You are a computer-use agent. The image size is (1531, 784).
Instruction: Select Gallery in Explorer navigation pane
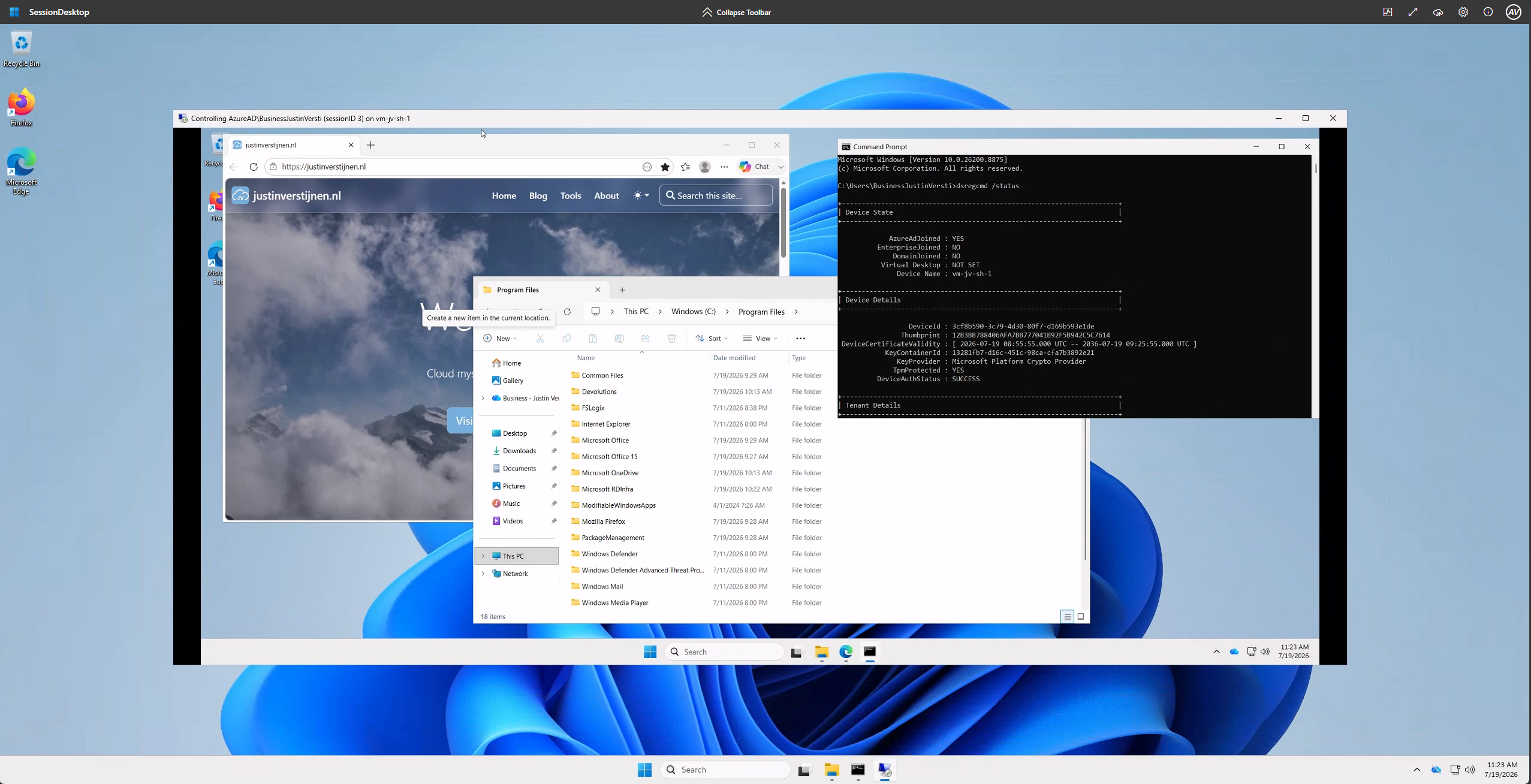pos(508,381)
